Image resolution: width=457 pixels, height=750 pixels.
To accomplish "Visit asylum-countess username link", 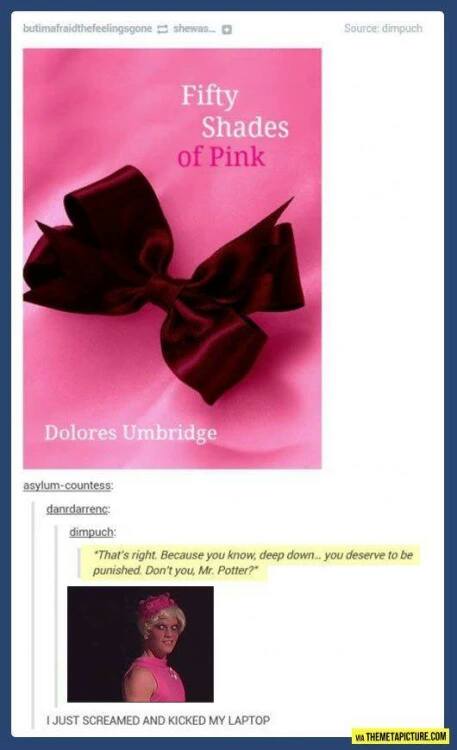I will pos(68,485).
